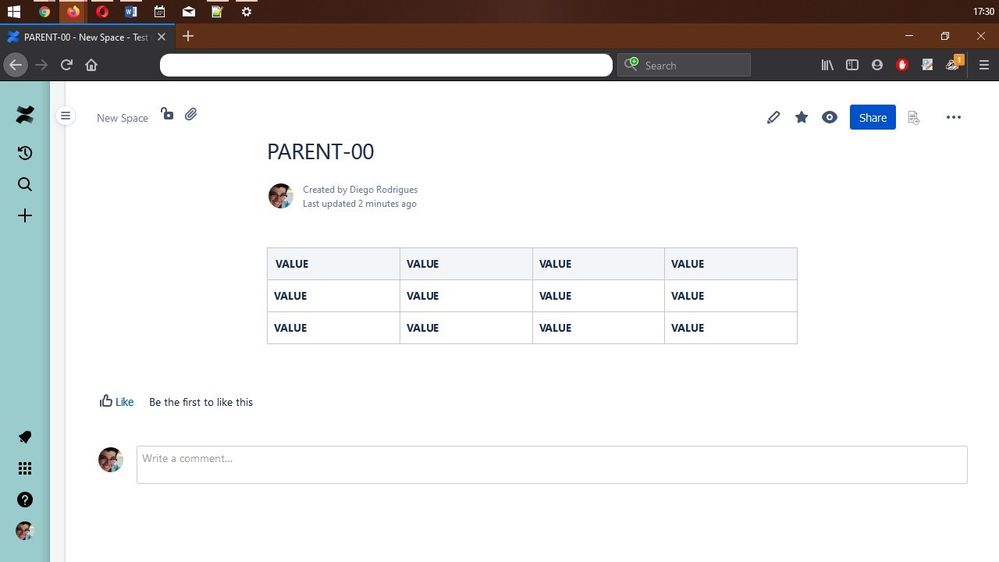Select second row third column VALUE cell
The image size is (999, 562).
pos(598,296)
